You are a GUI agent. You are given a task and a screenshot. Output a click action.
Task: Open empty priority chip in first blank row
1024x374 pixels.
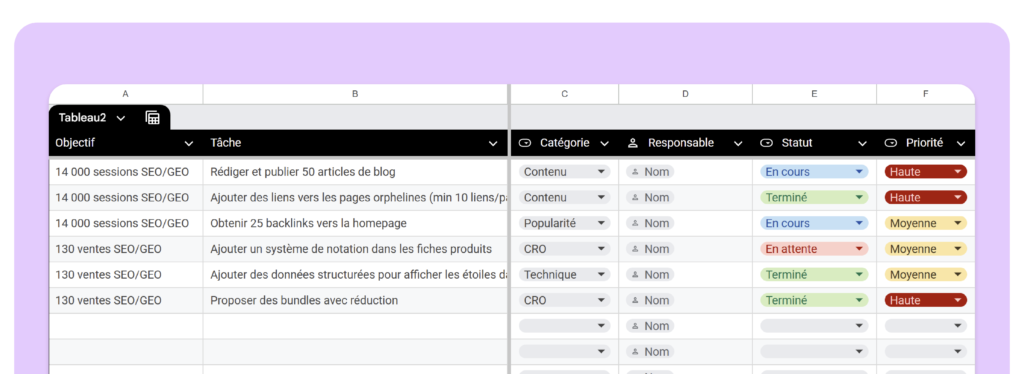925,326
